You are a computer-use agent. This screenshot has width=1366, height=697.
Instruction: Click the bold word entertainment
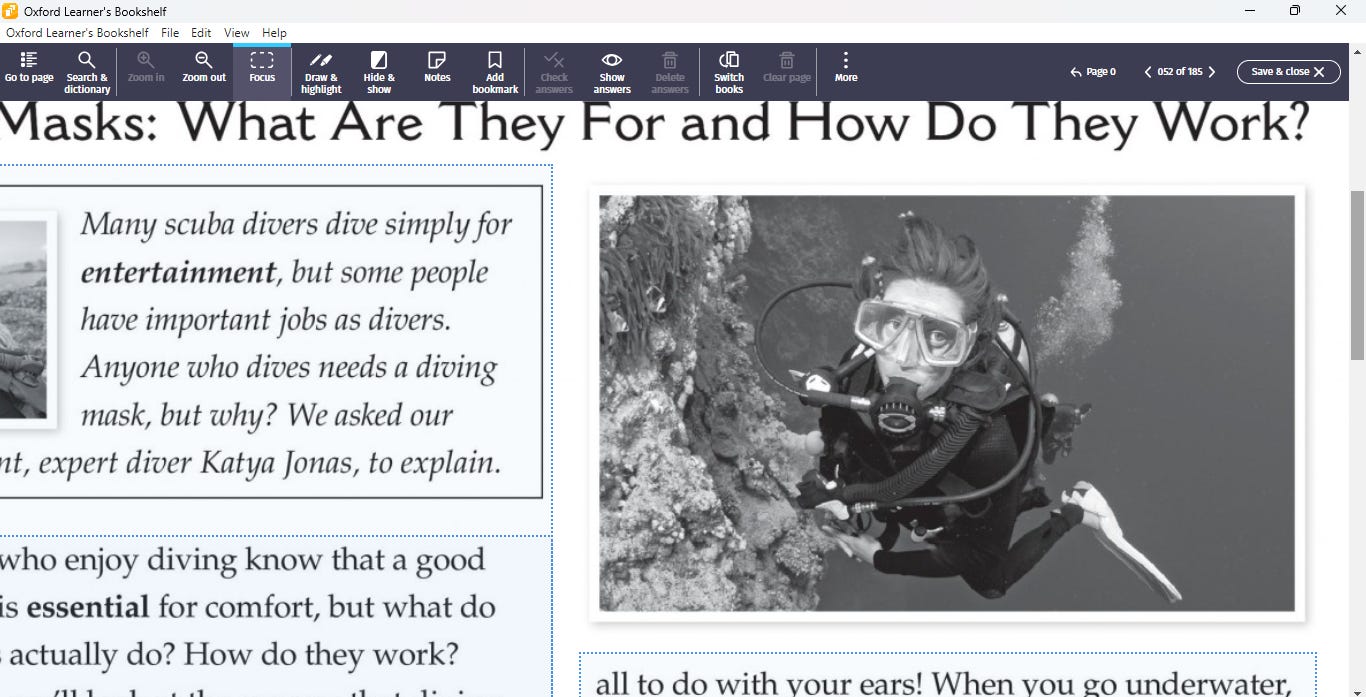click(178, 272)
